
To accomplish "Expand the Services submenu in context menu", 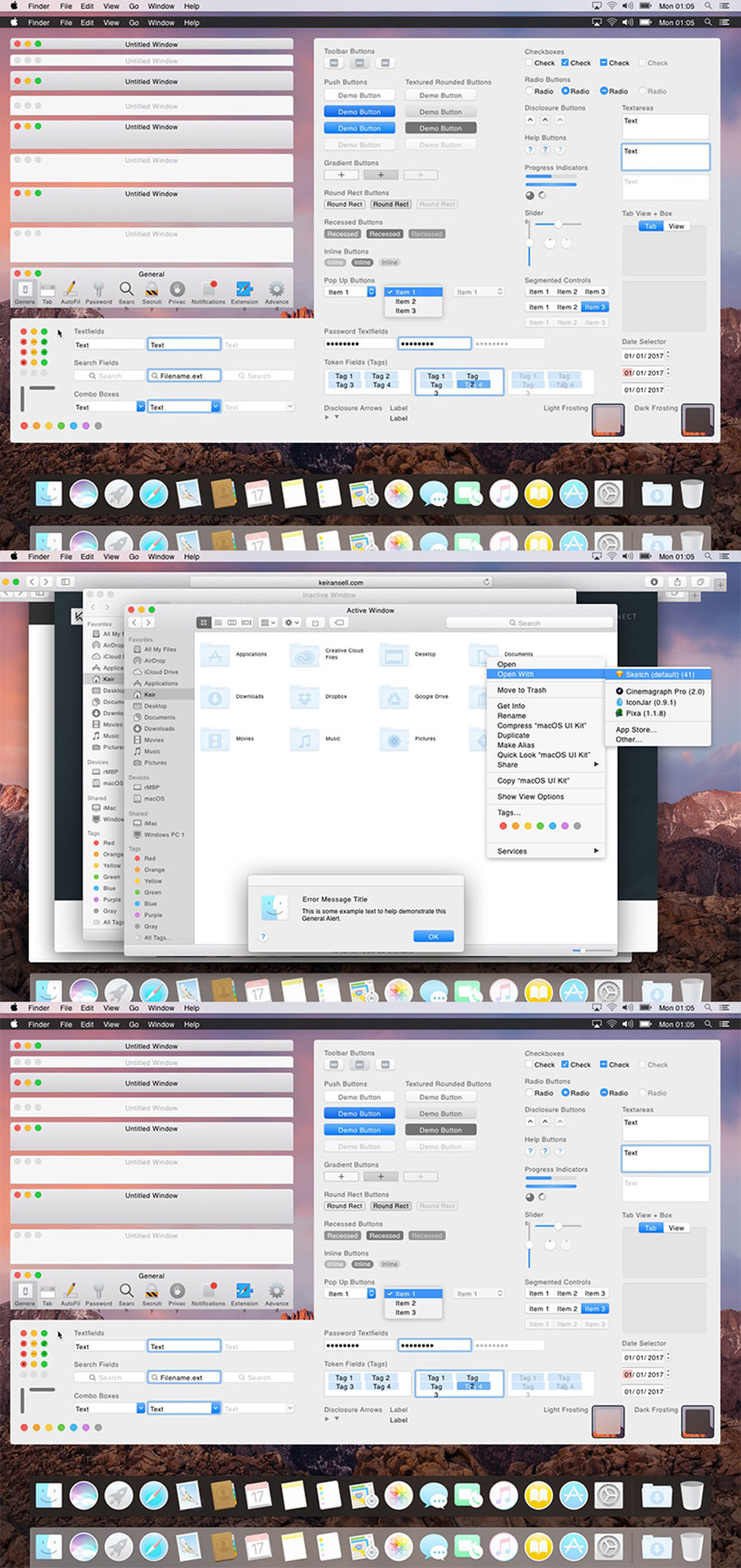I will [x=546, y=851].
